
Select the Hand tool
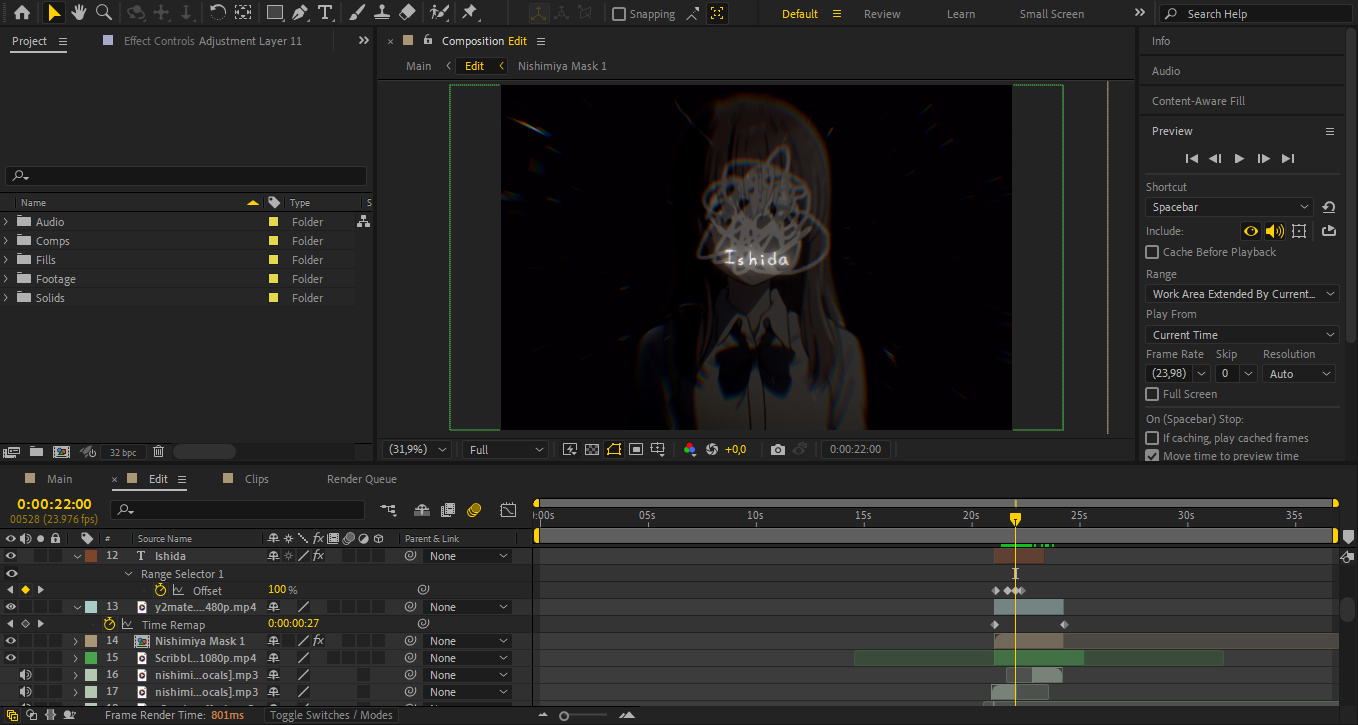click(x=79, y=13)
